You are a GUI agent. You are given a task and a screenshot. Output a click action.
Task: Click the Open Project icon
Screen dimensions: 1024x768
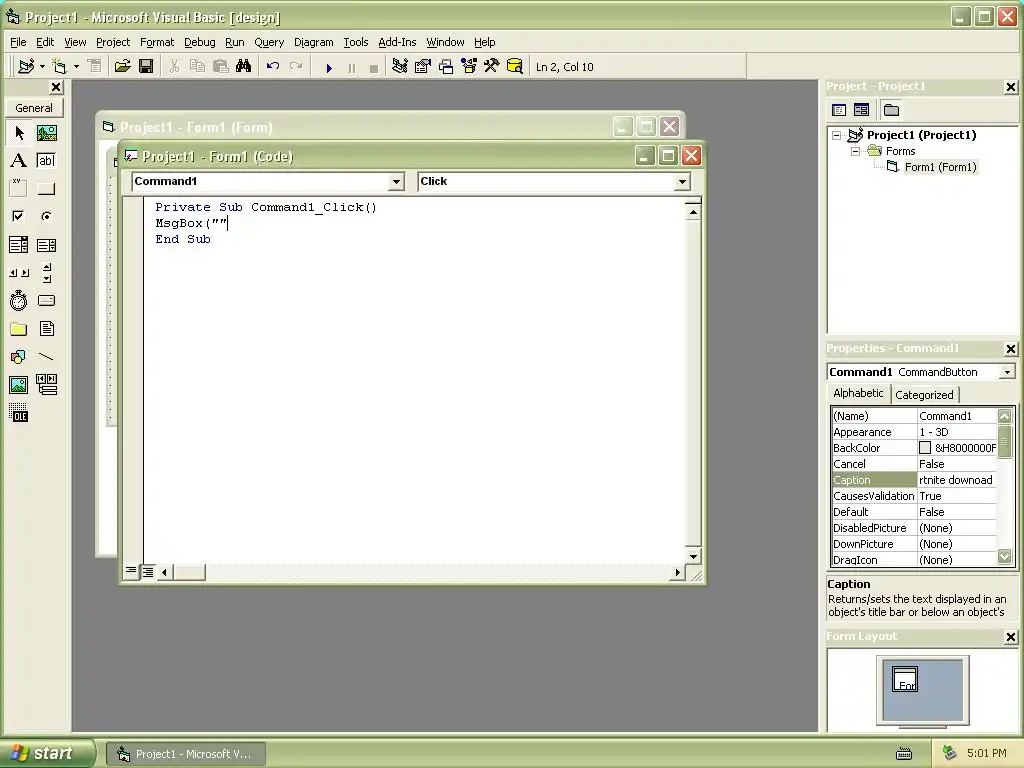pos(122,67)
